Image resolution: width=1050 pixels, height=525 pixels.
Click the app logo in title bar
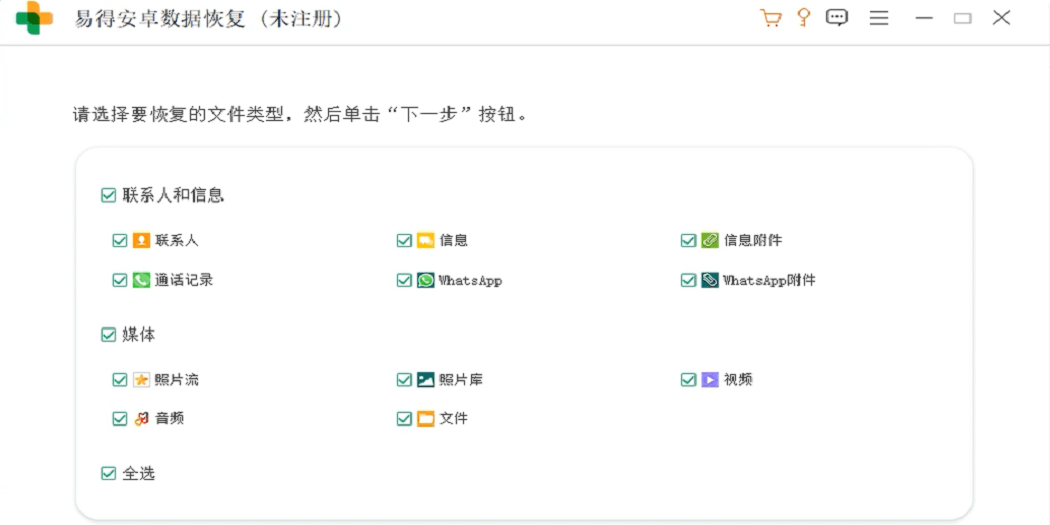35,18
